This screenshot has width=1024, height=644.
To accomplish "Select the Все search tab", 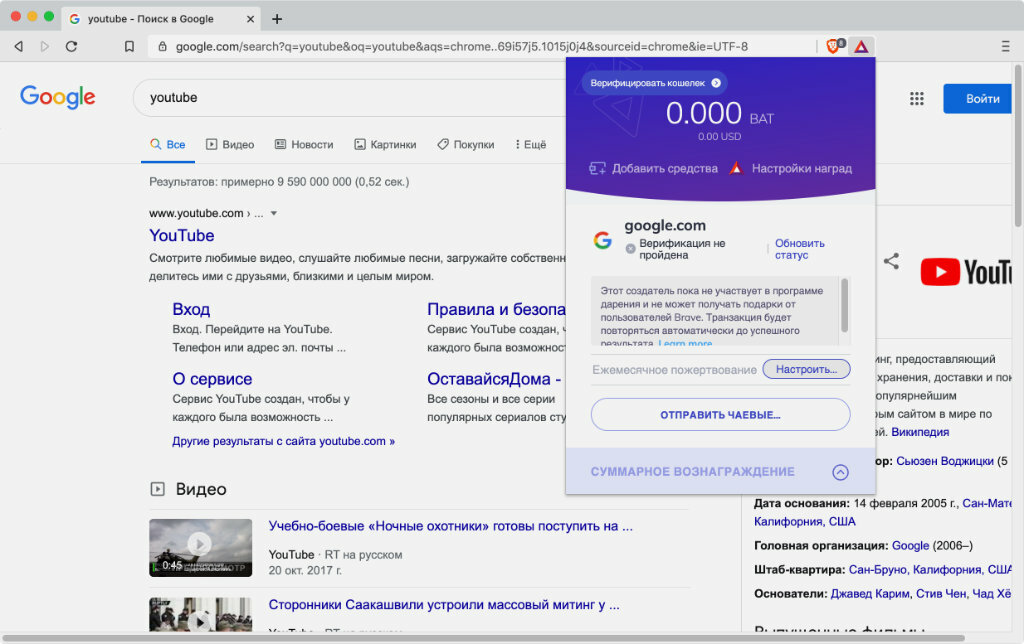I will point(168,144).
